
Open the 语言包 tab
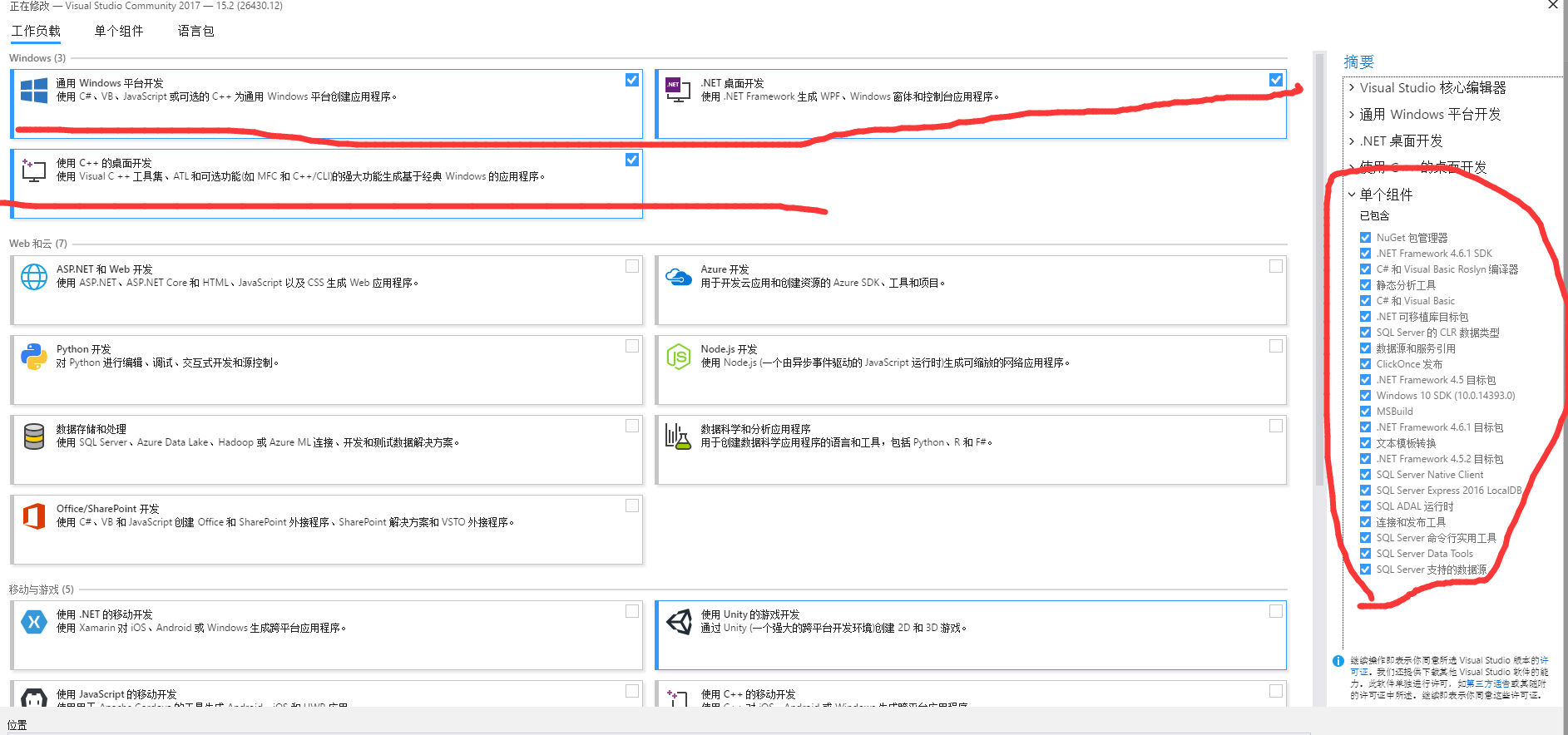(195, 31)
